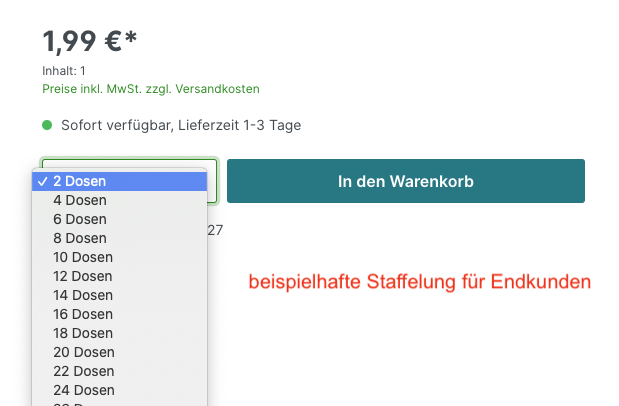This screenshot has width=619, height=406.
Task: Click the green availability status dot
Action: coord(47,126)
